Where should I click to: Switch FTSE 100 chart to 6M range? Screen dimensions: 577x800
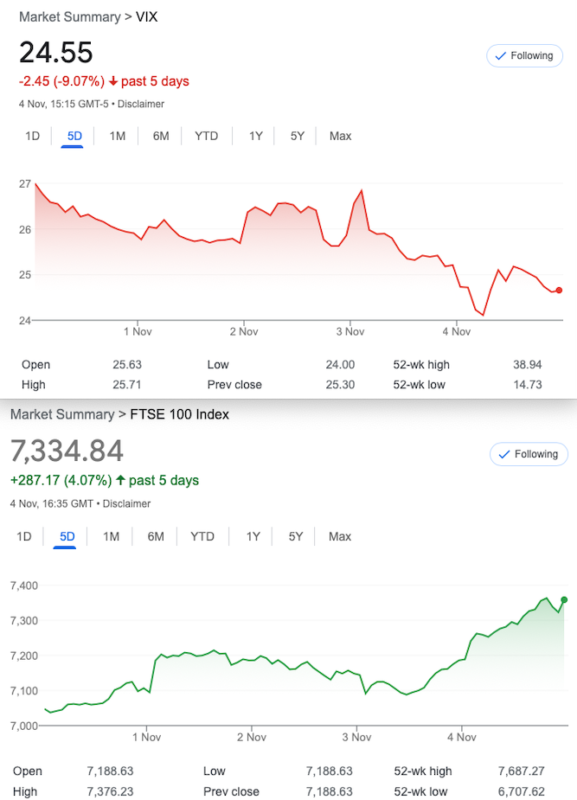(x=156, y=537)
